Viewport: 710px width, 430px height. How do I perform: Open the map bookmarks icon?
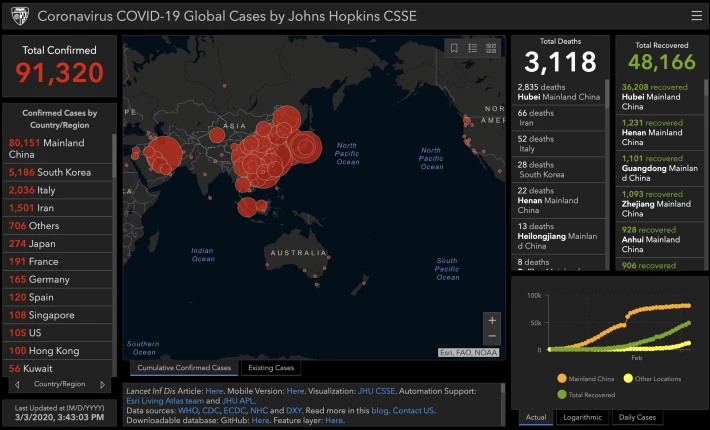pos(454,48)
